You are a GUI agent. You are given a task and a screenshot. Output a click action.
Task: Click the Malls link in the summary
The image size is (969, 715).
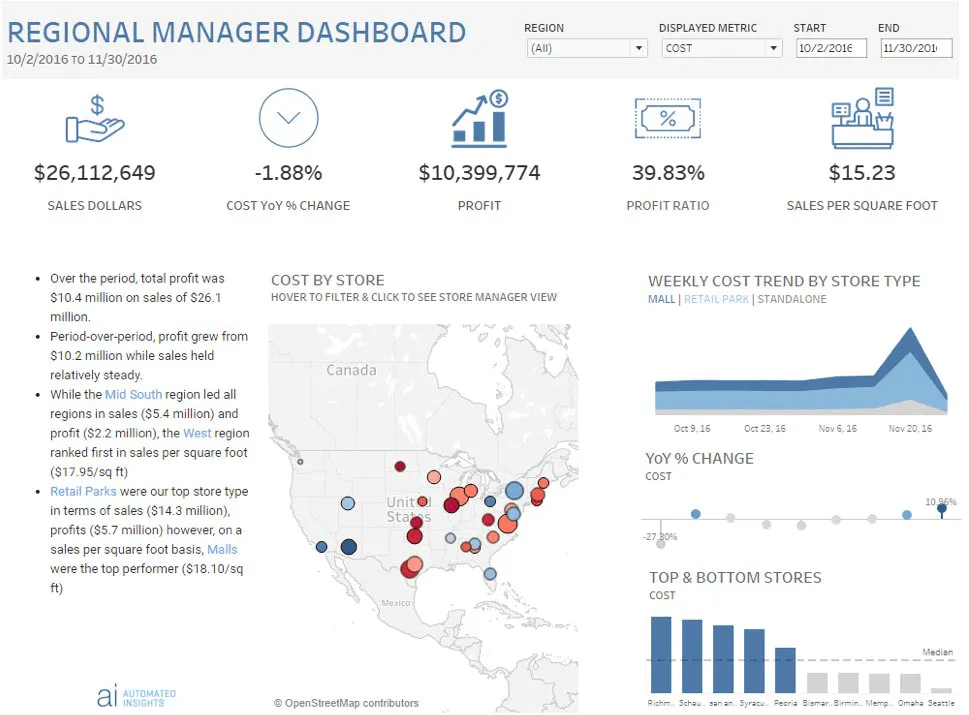pyautogui.click(x=222, y=549)
